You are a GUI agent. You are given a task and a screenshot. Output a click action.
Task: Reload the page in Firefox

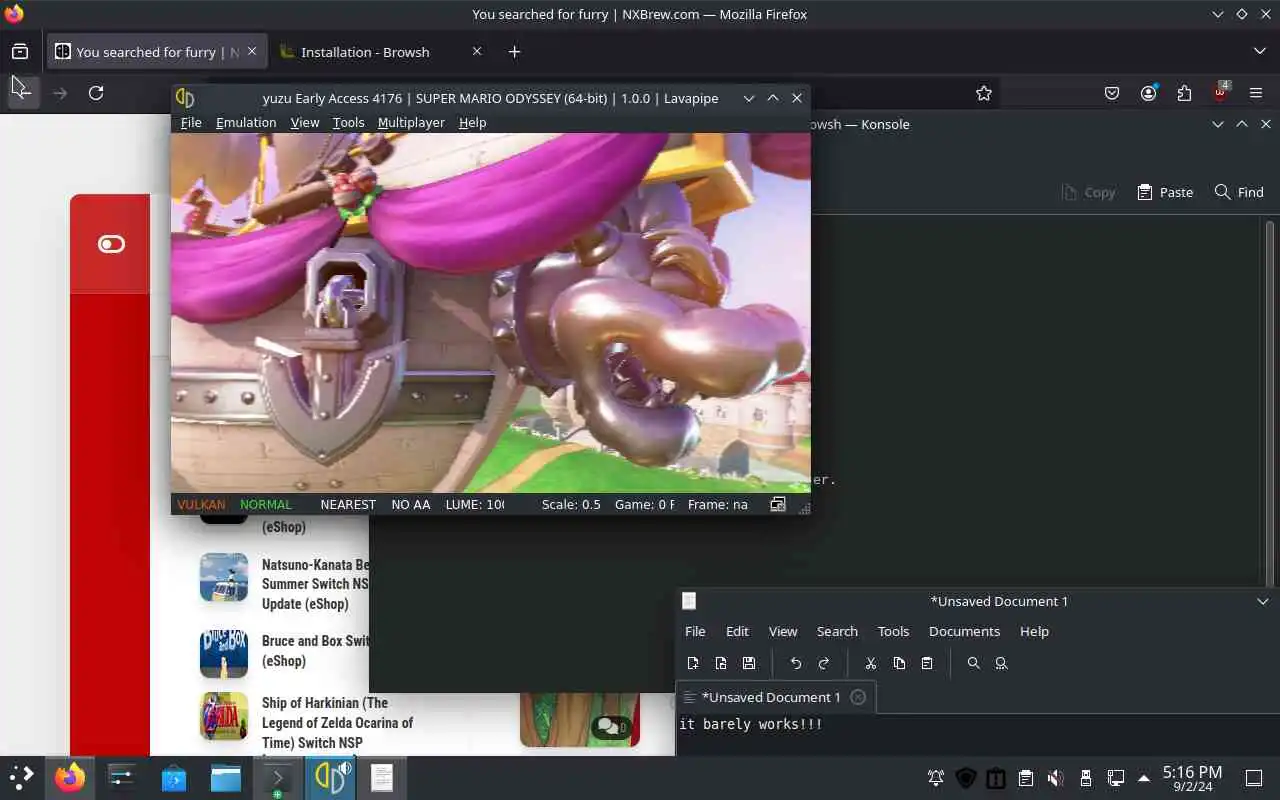click(96, 93)
